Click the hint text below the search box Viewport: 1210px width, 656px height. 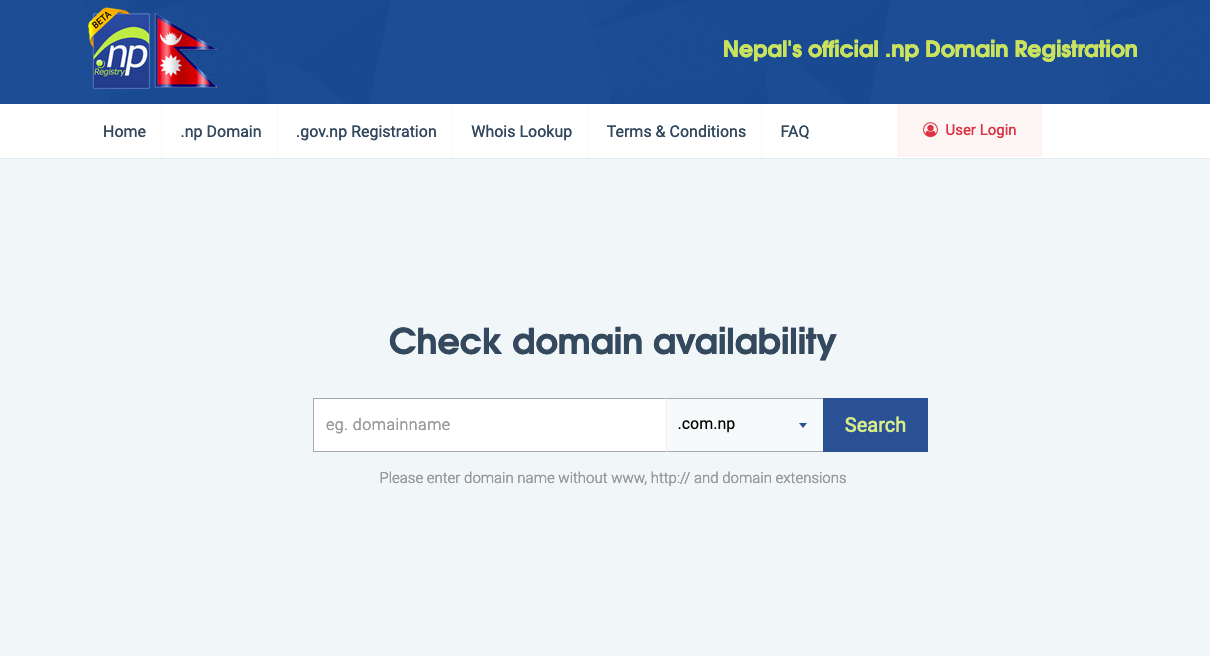tap(612, 478)
